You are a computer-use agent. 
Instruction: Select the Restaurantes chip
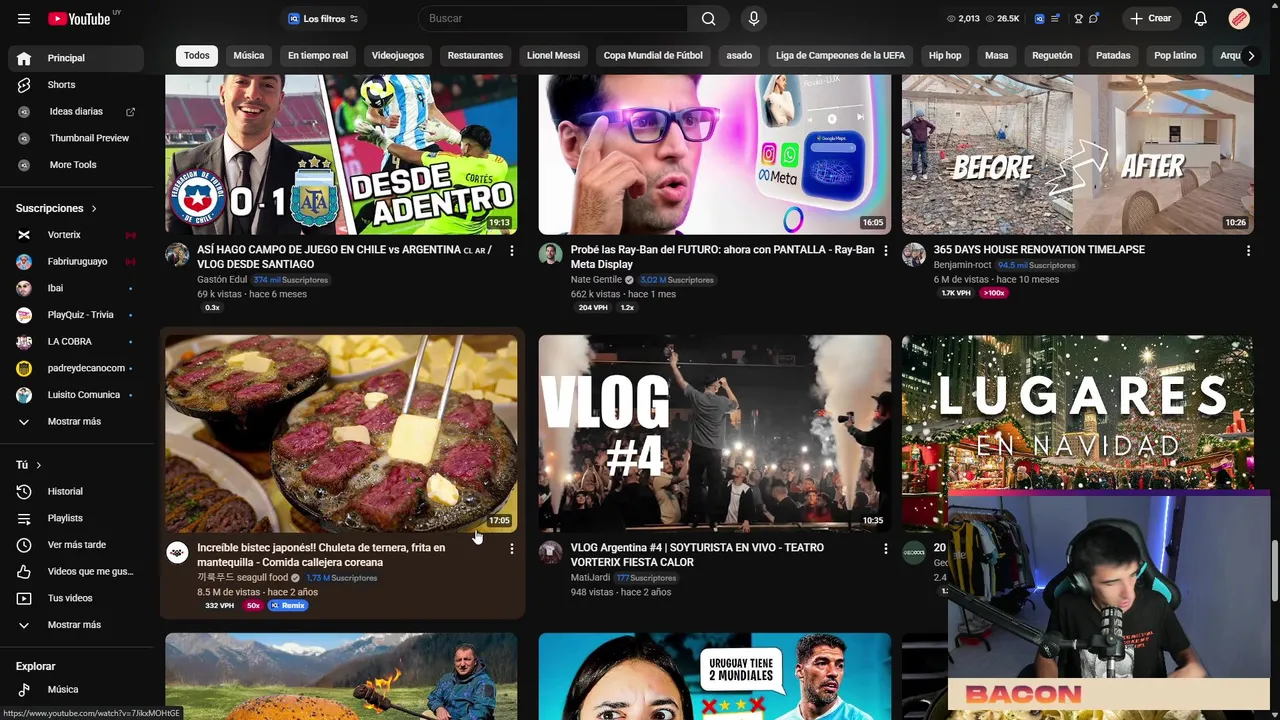[x=475, y=55]
